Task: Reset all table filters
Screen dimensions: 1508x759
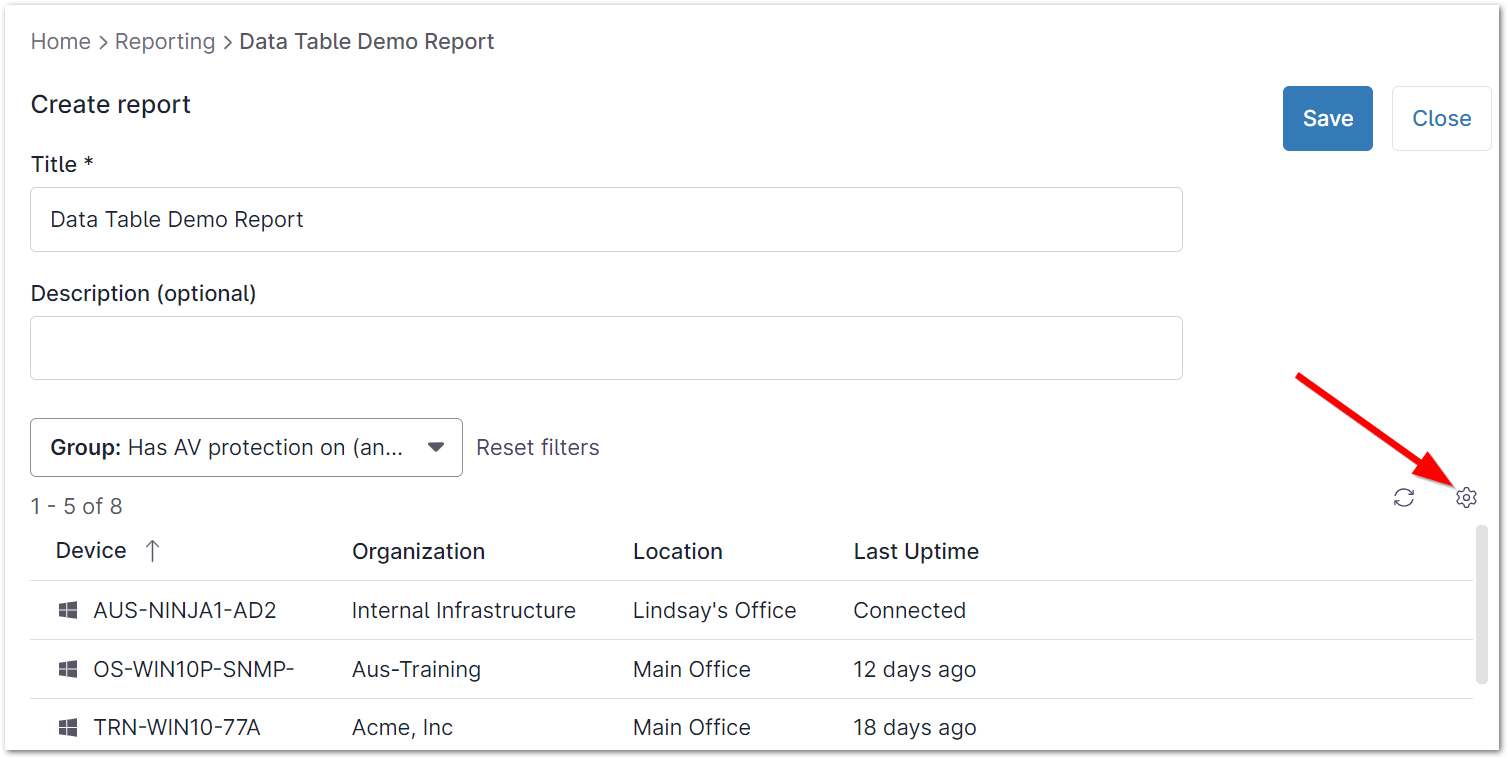Action: pos(538,447)
